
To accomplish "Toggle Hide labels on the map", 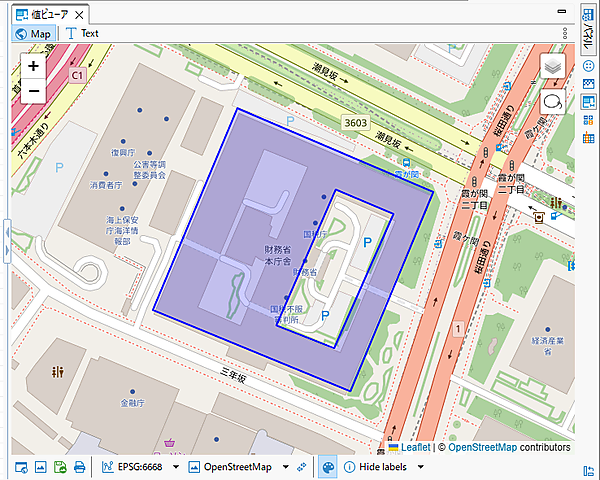I will click(376, 467).
